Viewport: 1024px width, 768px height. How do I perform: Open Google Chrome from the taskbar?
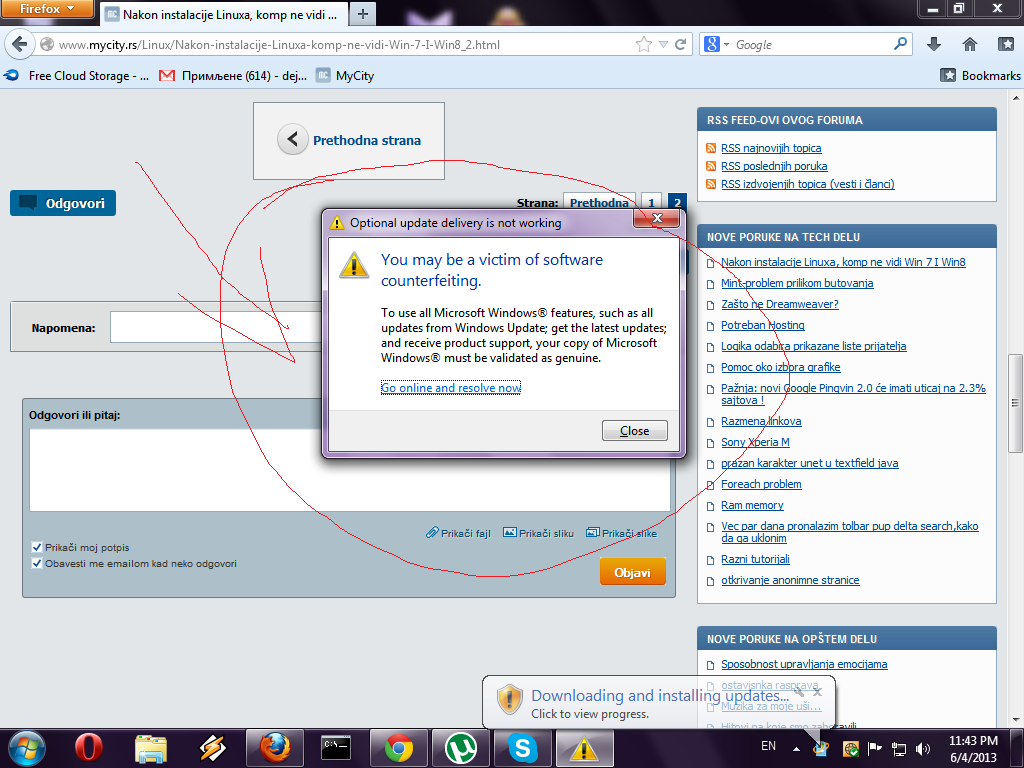click(398, 748)
